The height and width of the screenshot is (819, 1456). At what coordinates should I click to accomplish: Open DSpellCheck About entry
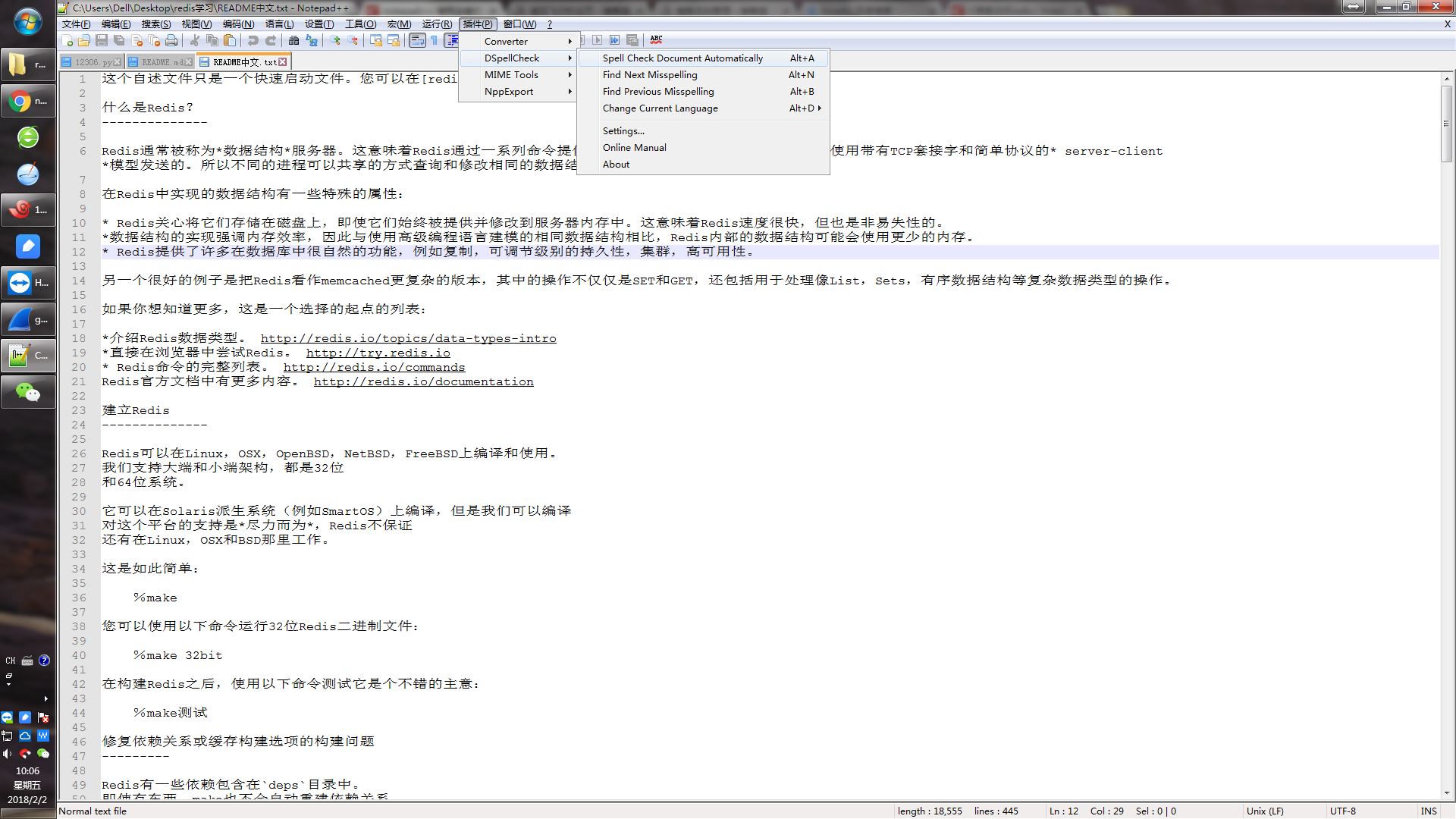[x=703, y=165]
